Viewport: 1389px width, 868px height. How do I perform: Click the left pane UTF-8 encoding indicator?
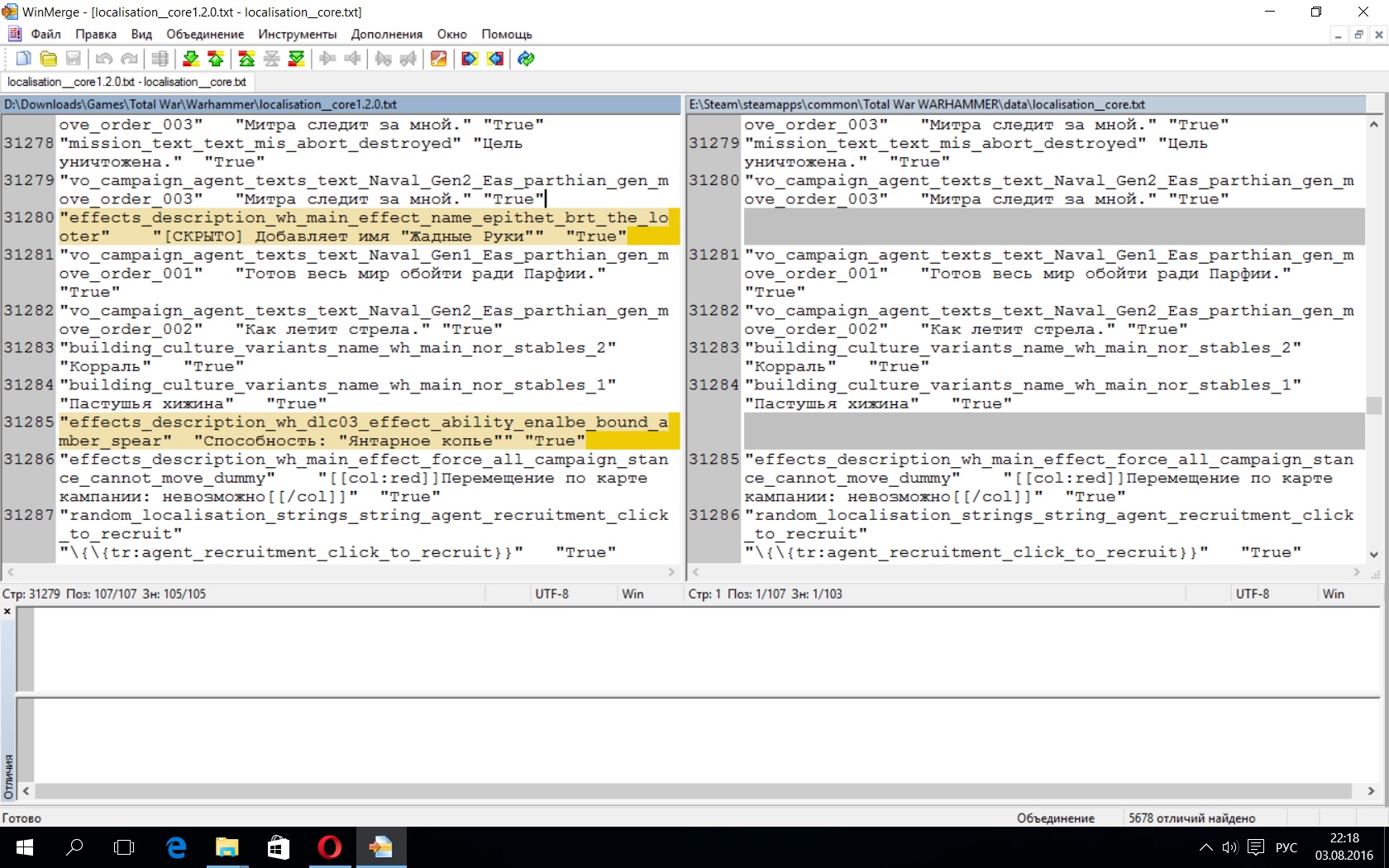coord(551,594)
